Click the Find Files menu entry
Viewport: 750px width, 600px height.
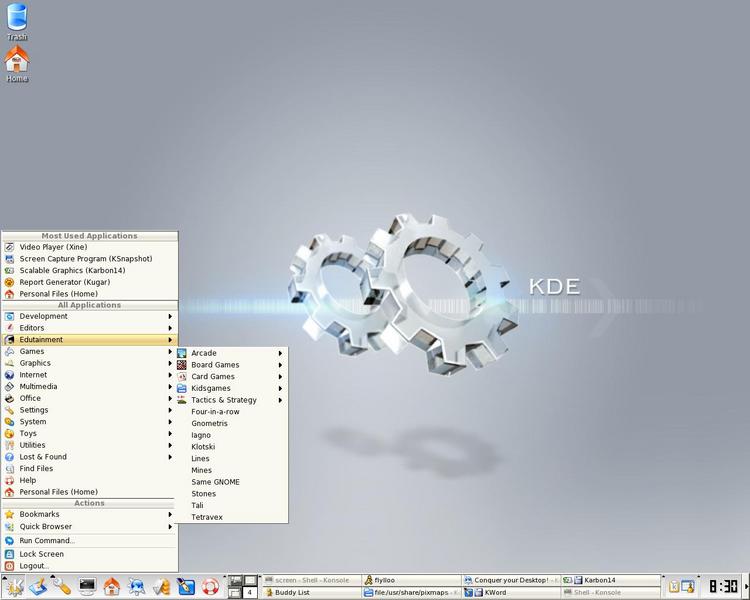pos(89,468)
